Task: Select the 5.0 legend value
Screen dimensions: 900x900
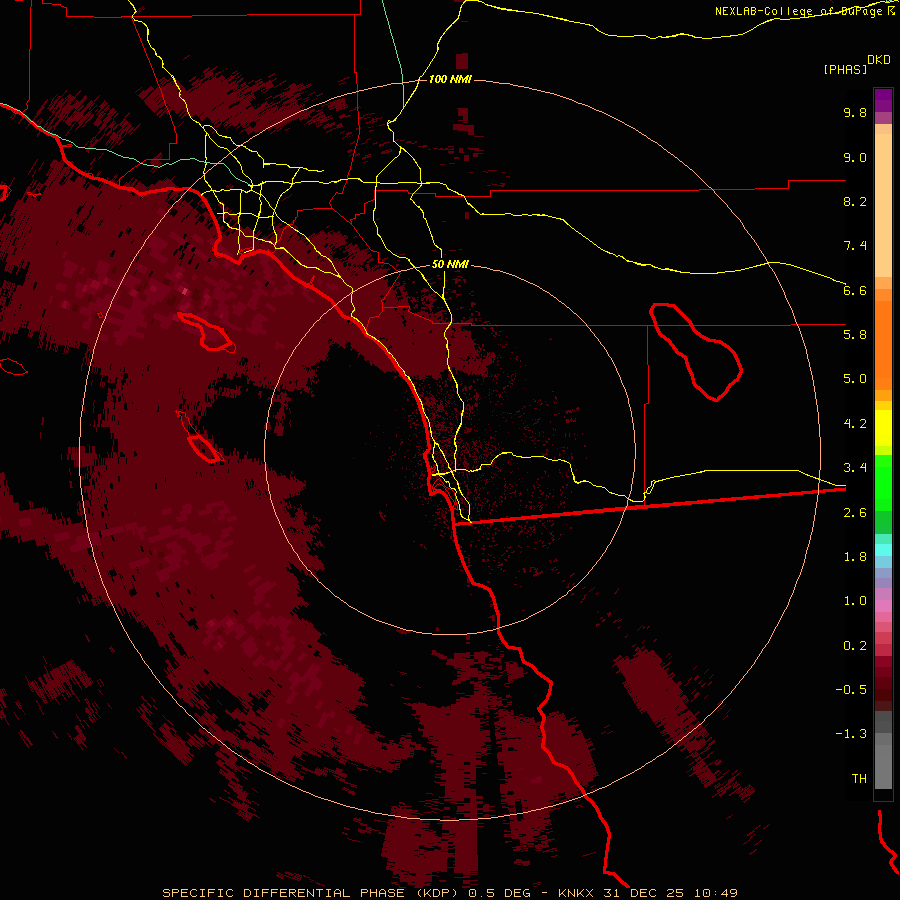Action: pyautogui.click(x=855, y=379)
